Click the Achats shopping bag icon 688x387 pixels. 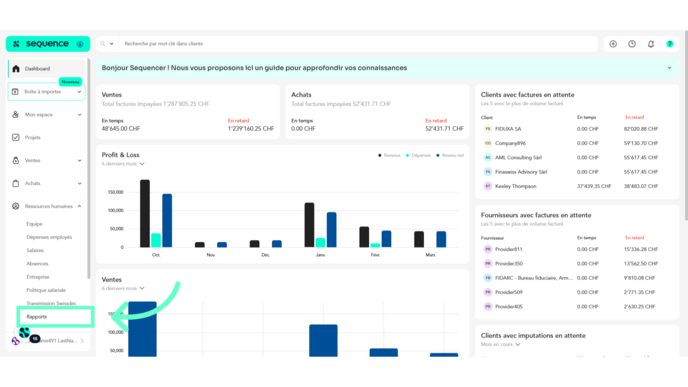[15, 183]
